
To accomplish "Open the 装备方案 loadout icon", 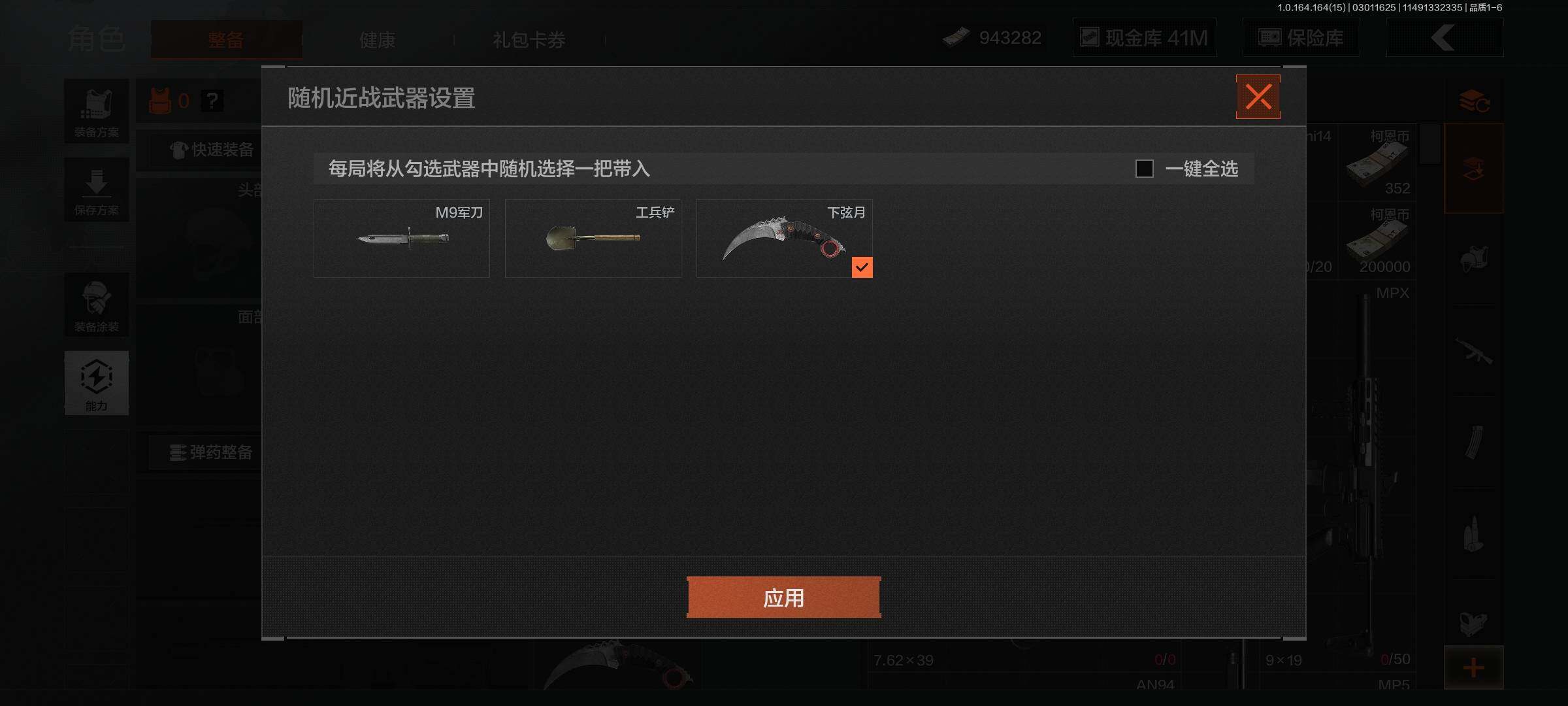I will (x=97, y=112).
